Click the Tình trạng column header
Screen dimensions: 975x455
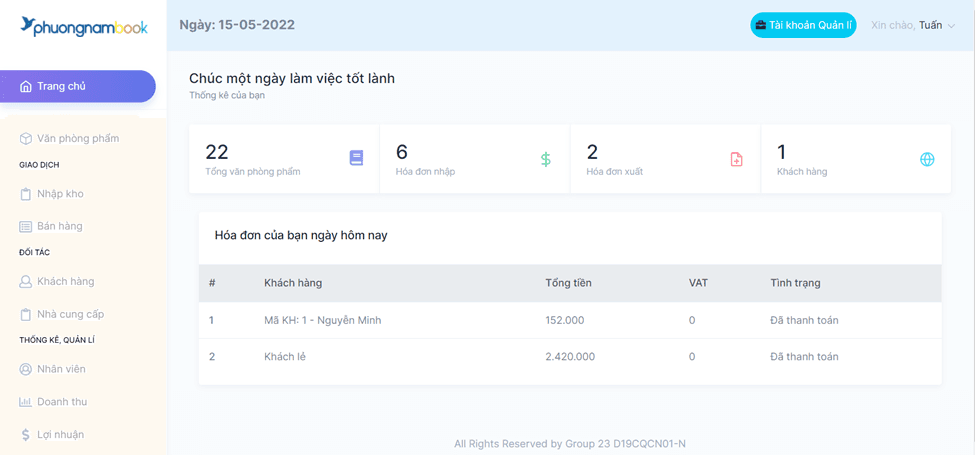point(795,283)
